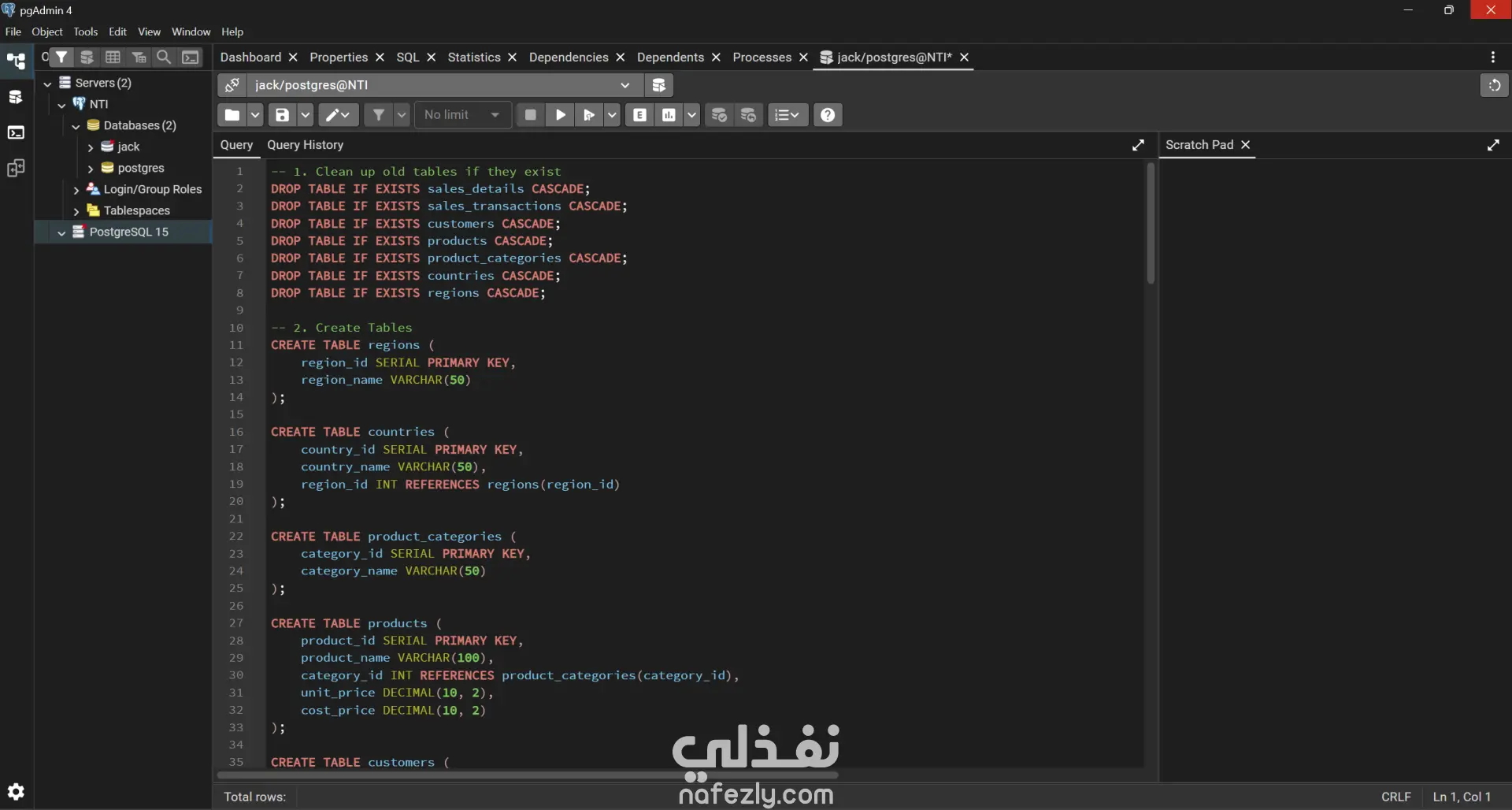Click the Explain Analyze chart icon
Image resolution: width=1512 pixels, height=810 pixels.
point(669,115)
